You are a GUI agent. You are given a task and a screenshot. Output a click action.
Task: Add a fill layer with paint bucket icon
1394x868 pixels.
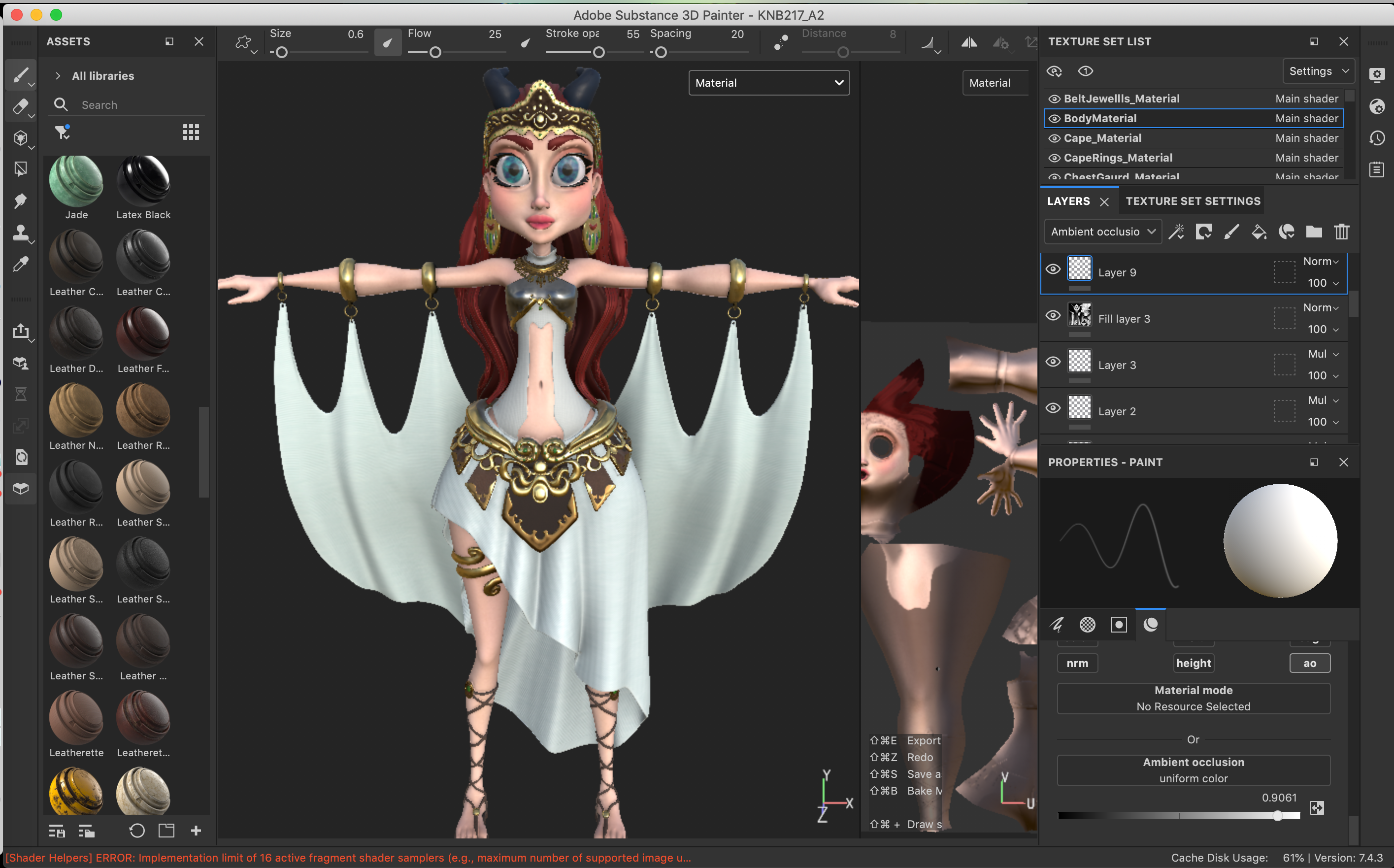click(x=1259, y=232)
